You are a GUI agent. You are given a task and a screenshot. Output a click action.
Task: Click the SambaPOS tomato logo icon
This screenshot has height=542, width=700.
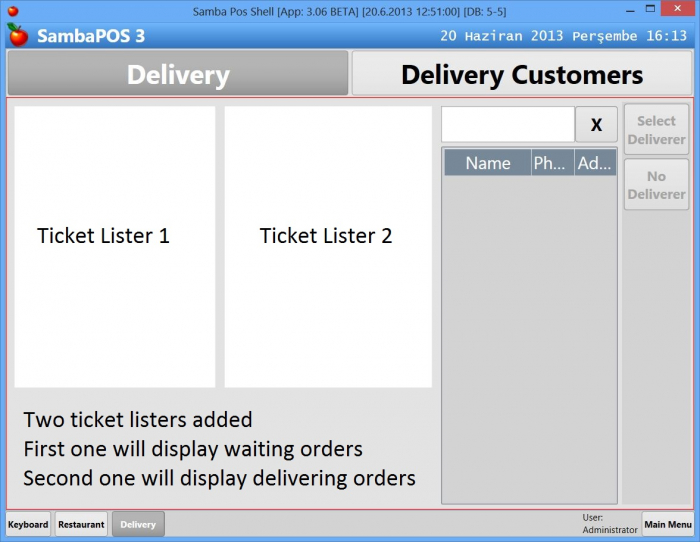(x=17, y=36)
